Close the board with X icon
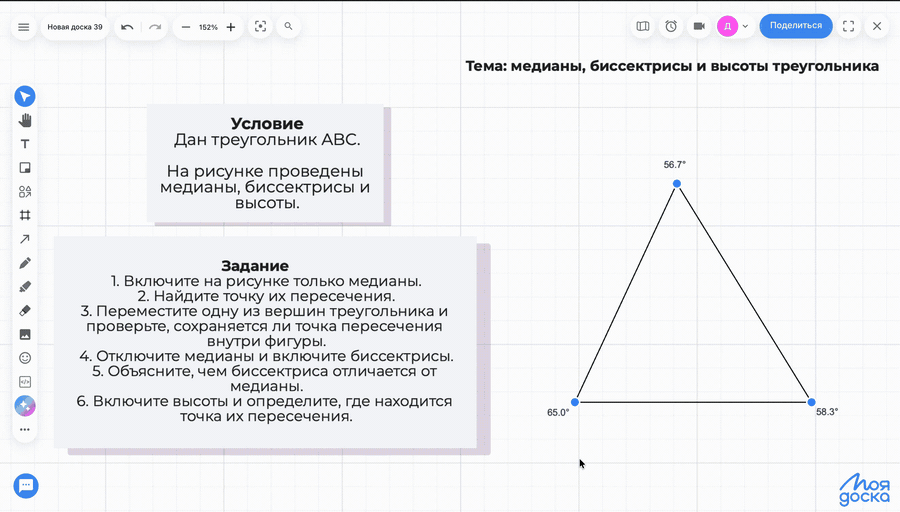The width and height of the screenshot is (900, 512). click(x=877, y=26)
